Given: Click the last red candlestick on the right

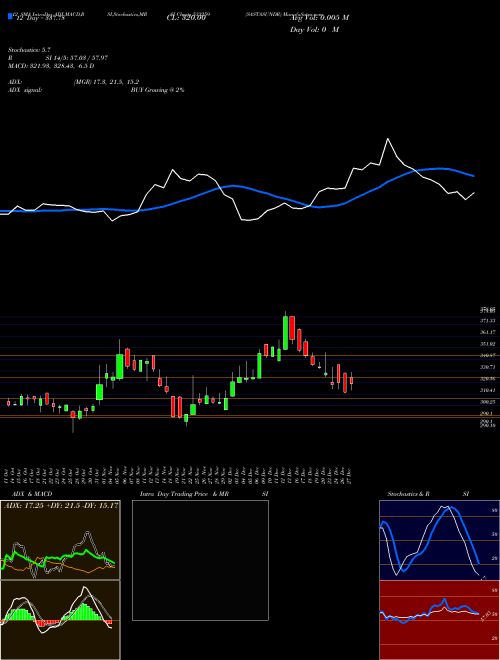Looking at the screenshot, I should tap(351, 380).
